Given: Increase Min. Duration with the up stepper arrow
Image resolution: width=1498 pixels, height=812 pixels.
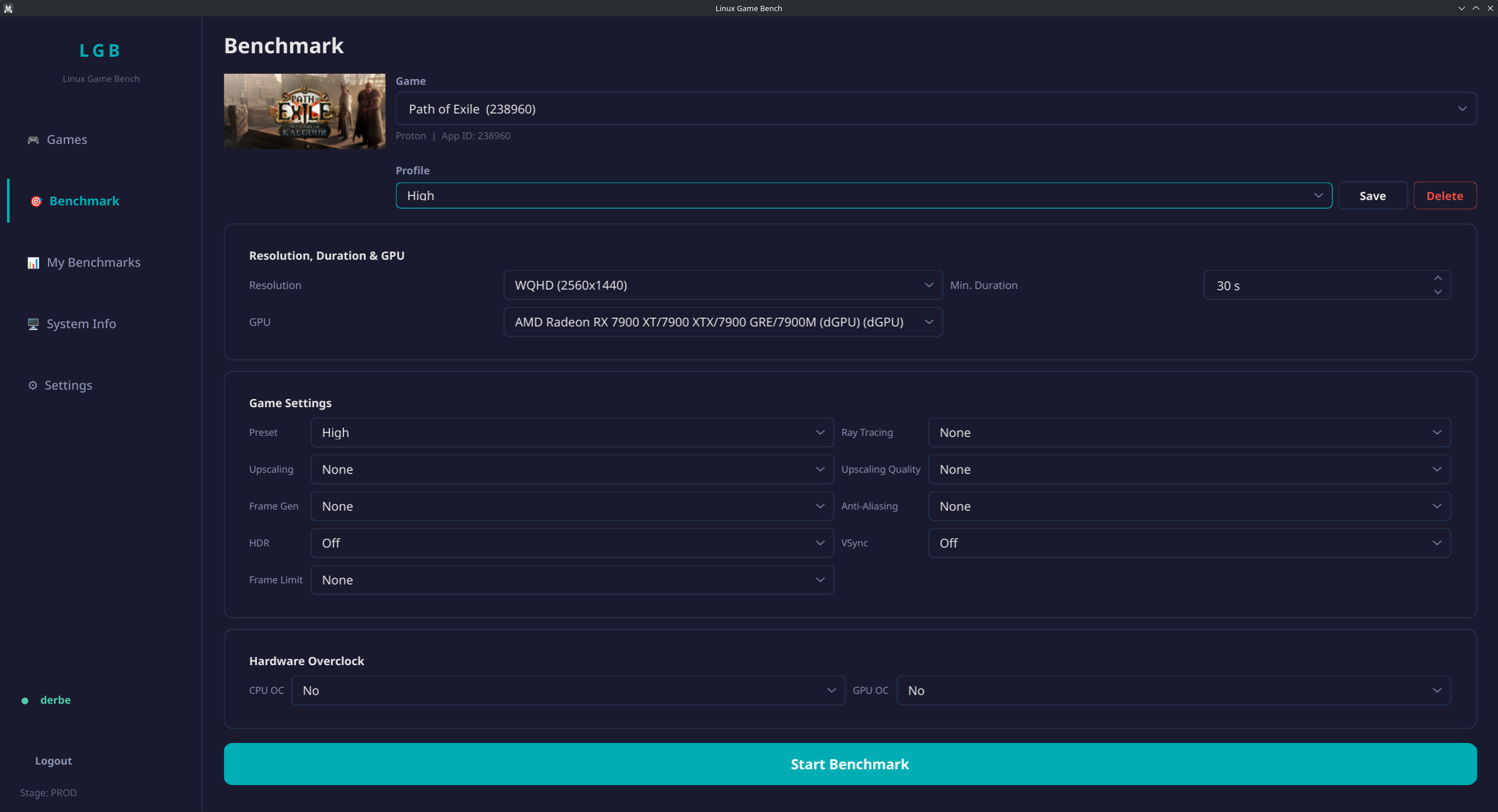Looking at the screenshot, I should 1438,279.
